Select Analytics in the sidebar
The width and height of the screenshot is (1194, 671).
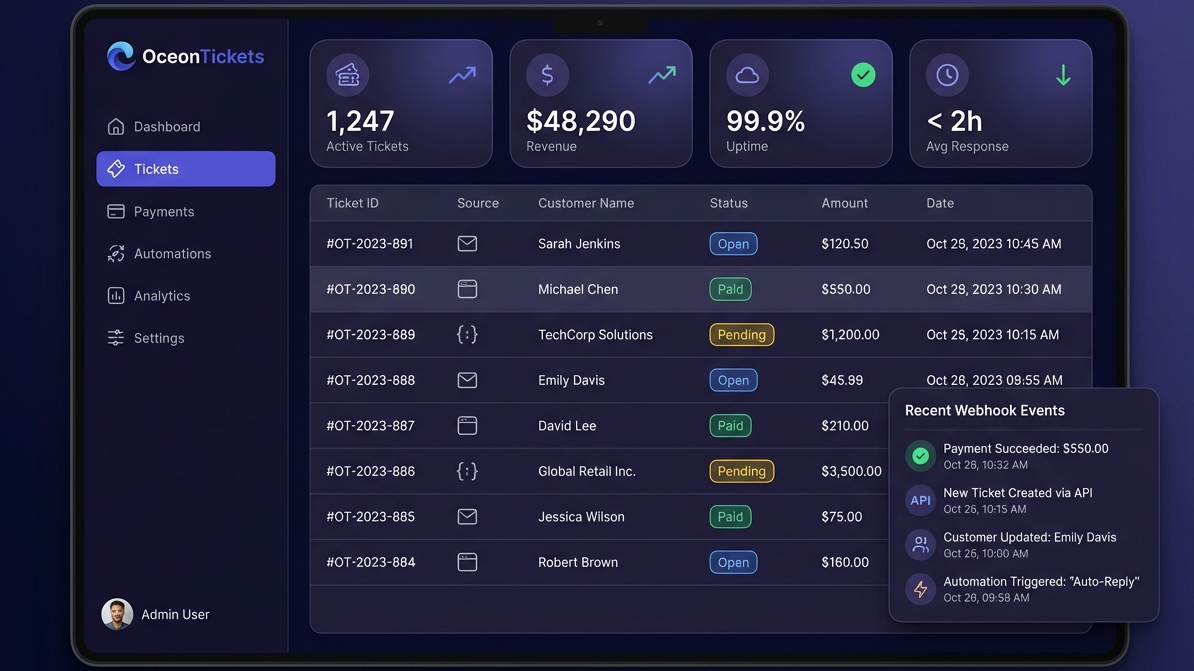[161, 296]
